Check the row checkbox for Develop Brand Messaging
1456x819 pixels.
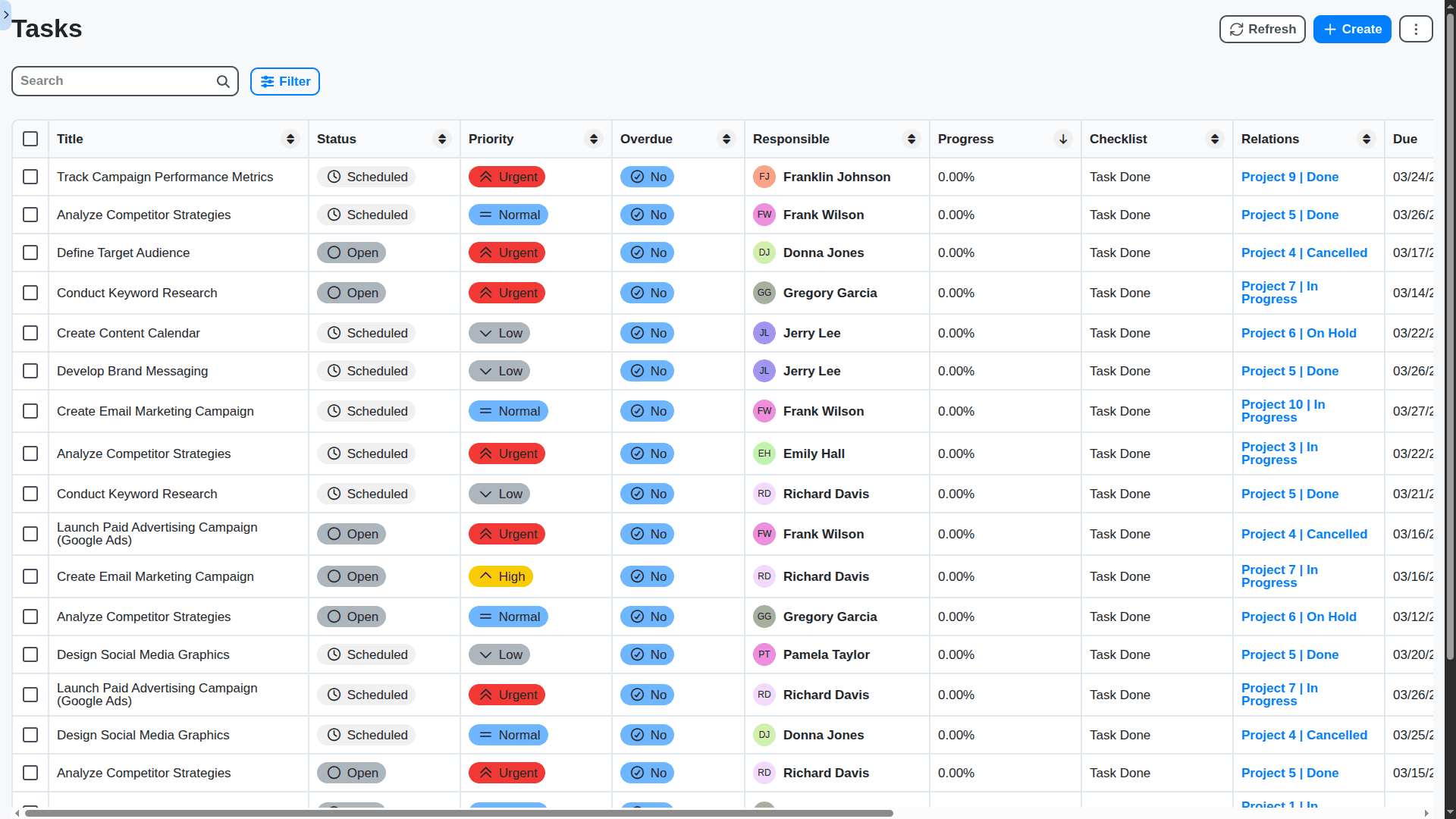click(30, 371)
